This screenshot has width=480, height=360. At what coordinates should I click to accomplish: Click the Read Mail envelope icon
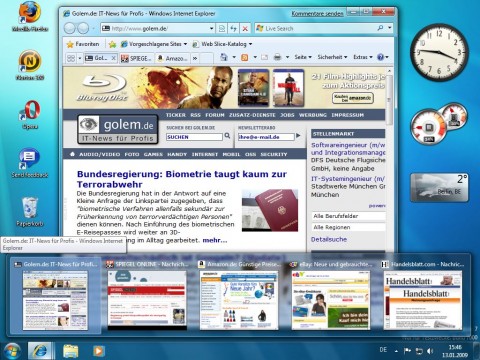[x=264, y=57]
